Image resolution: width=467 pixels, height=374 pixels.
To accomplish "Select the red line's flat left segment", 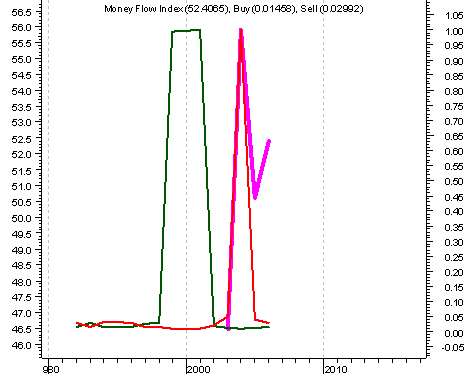I will (x=133, y=325).
